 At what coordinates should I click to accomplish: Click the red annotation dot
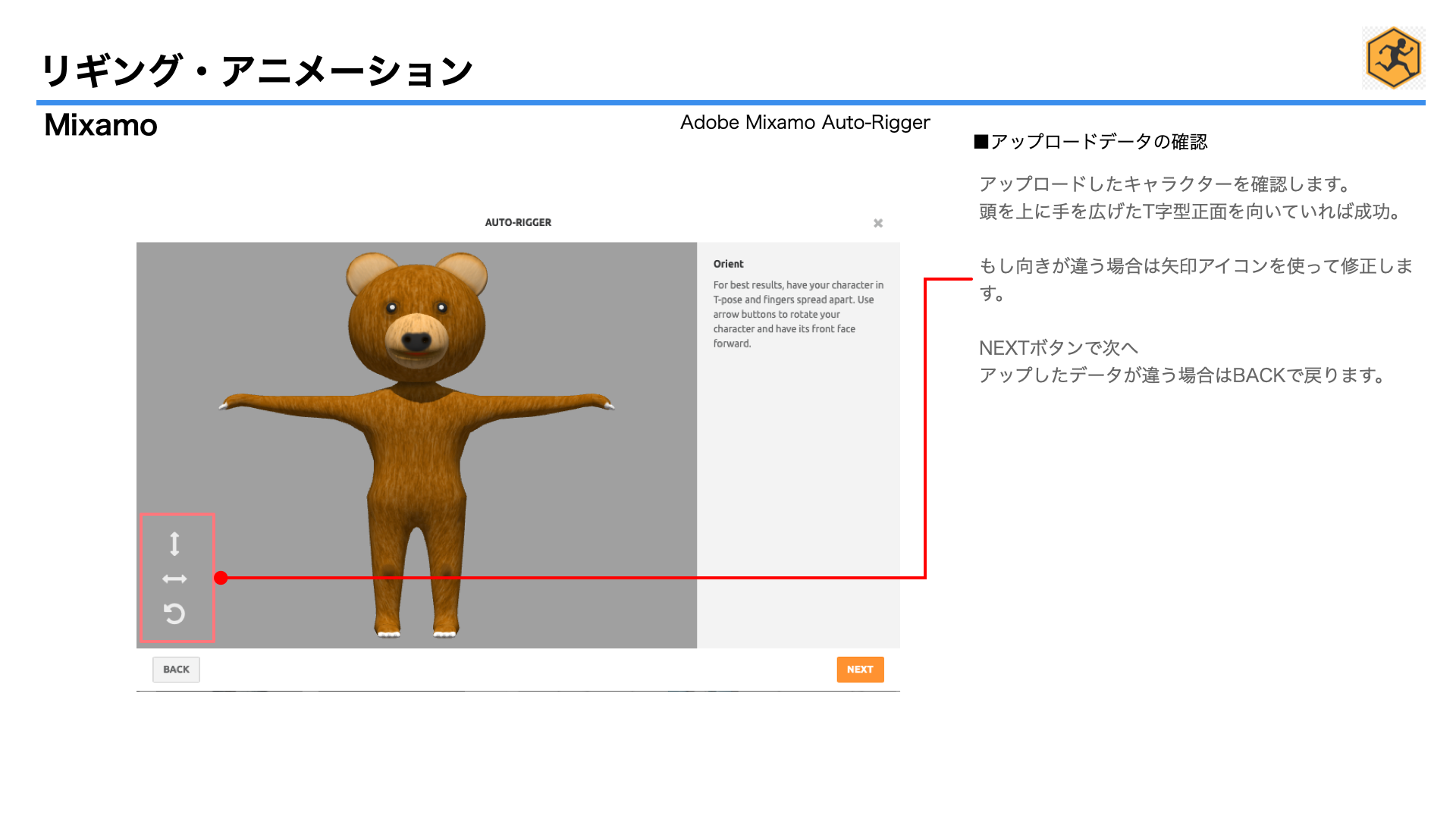click(221, 578)
